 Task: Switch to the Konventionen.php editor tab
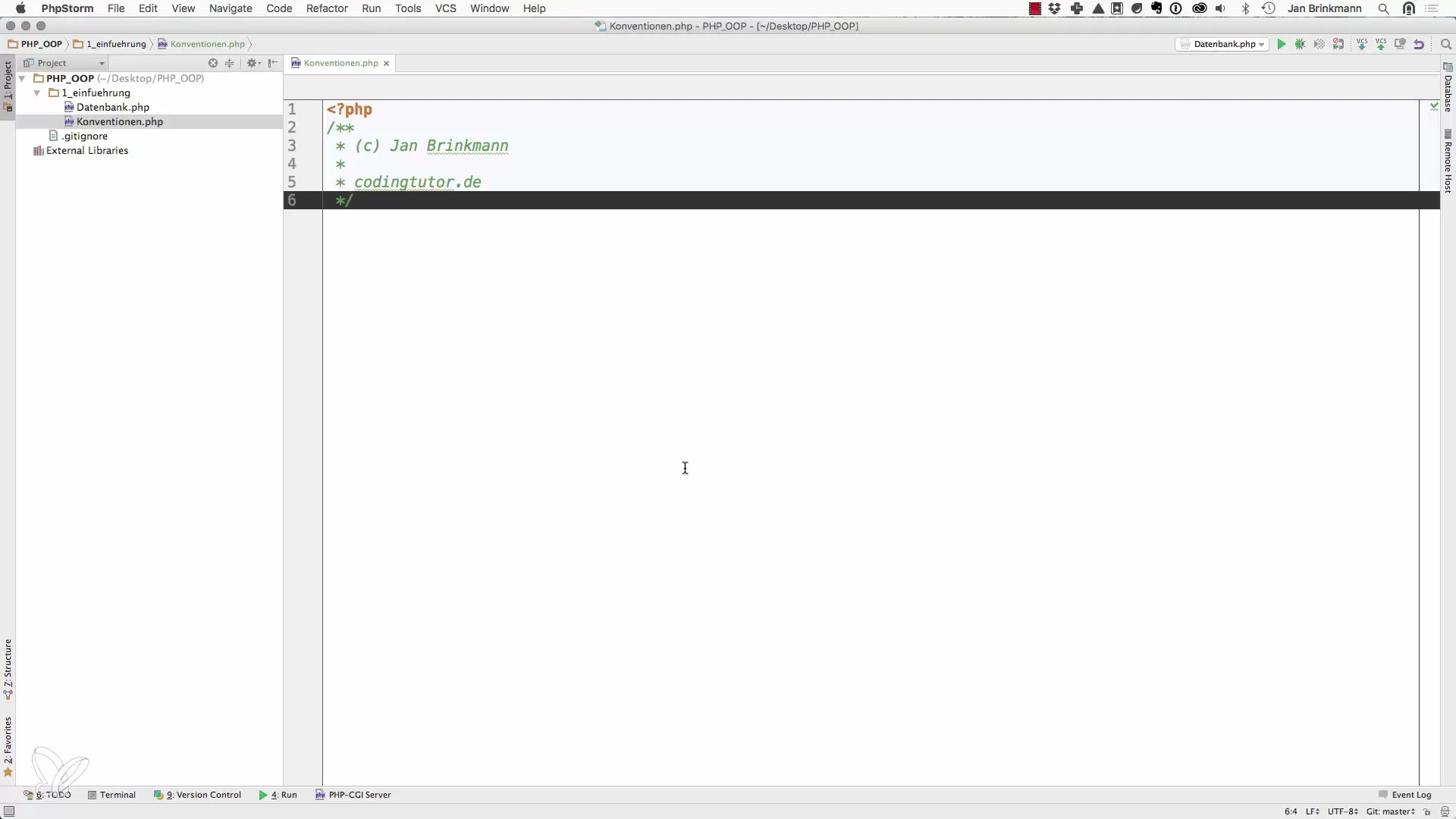click(340, 63)
